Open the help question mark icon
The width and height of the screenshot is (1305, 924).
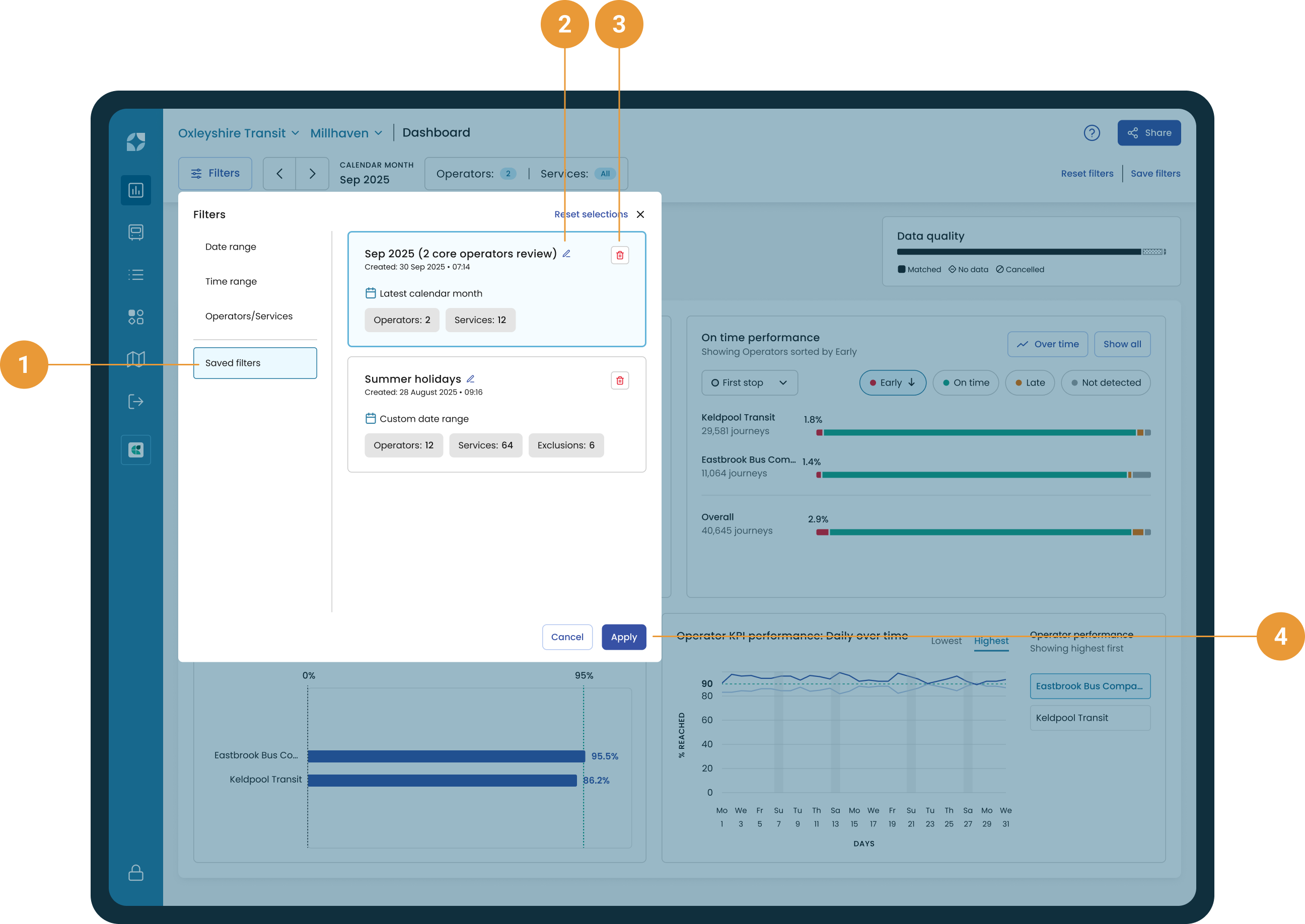tap(1092, 133)
